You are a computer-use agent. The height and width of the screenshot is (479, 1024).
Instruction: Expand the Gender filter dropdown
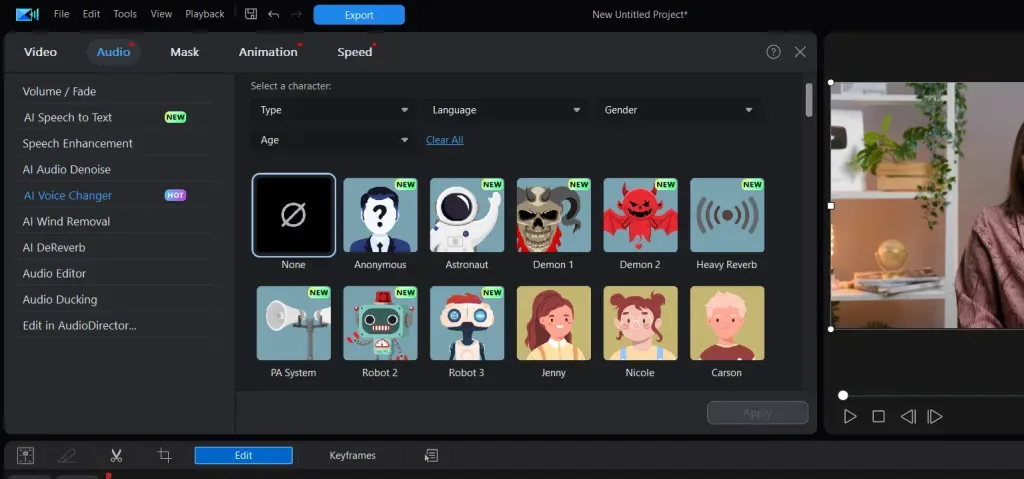tap(677, 110)
